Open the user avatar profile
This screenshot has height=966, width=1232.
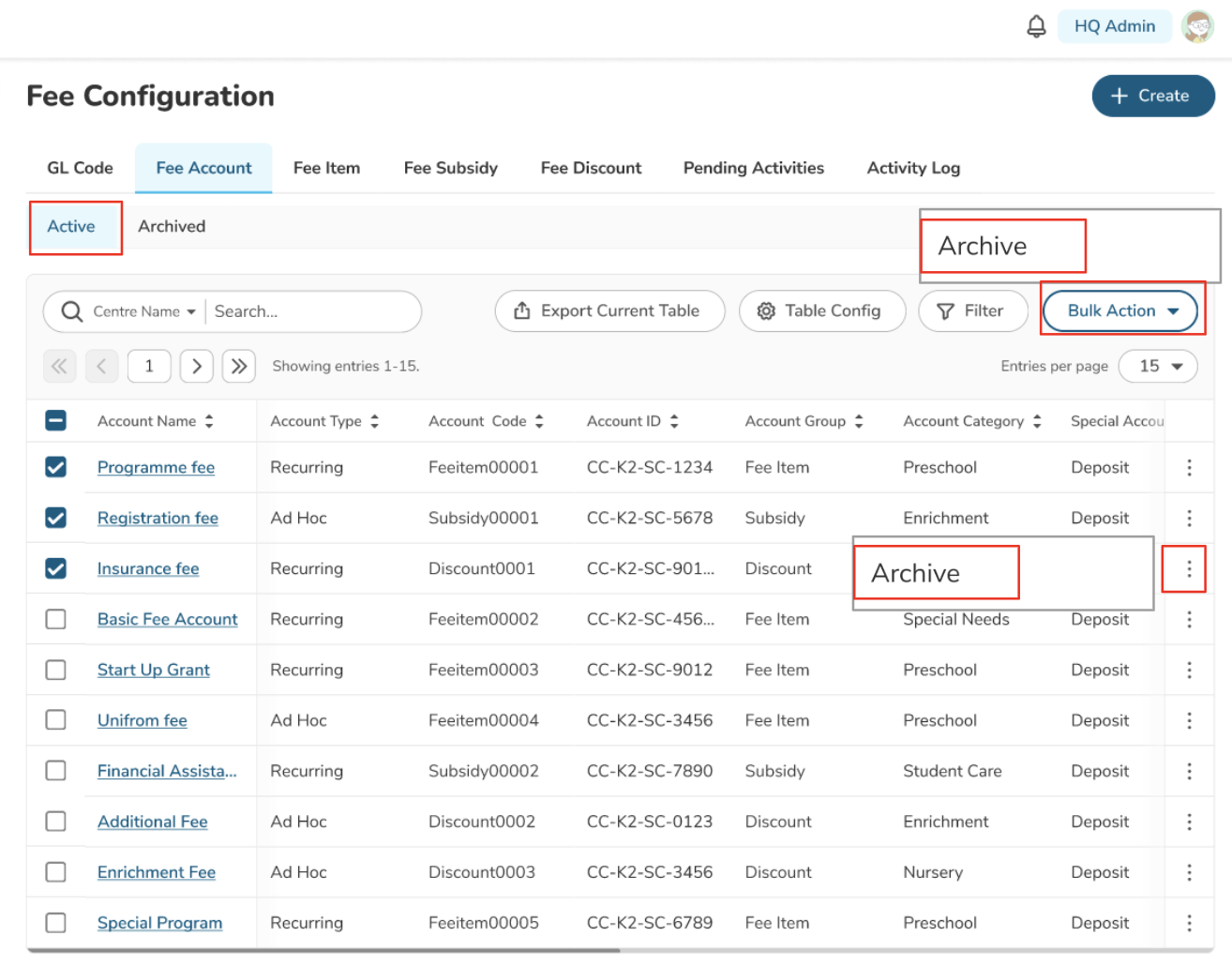[1197, 26]
